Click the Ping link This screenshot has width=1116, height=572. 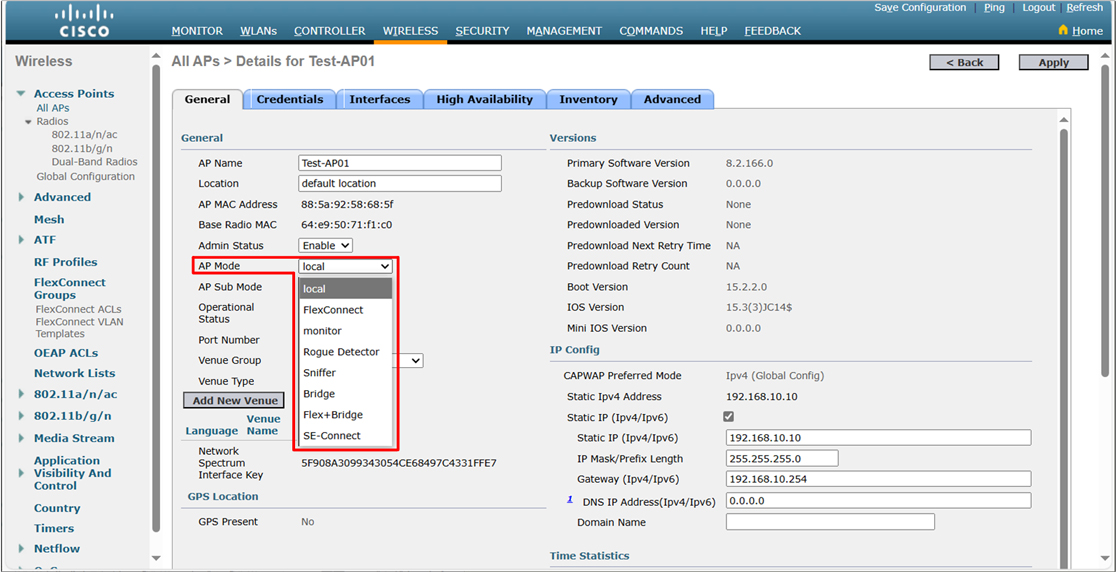(994, 8)
